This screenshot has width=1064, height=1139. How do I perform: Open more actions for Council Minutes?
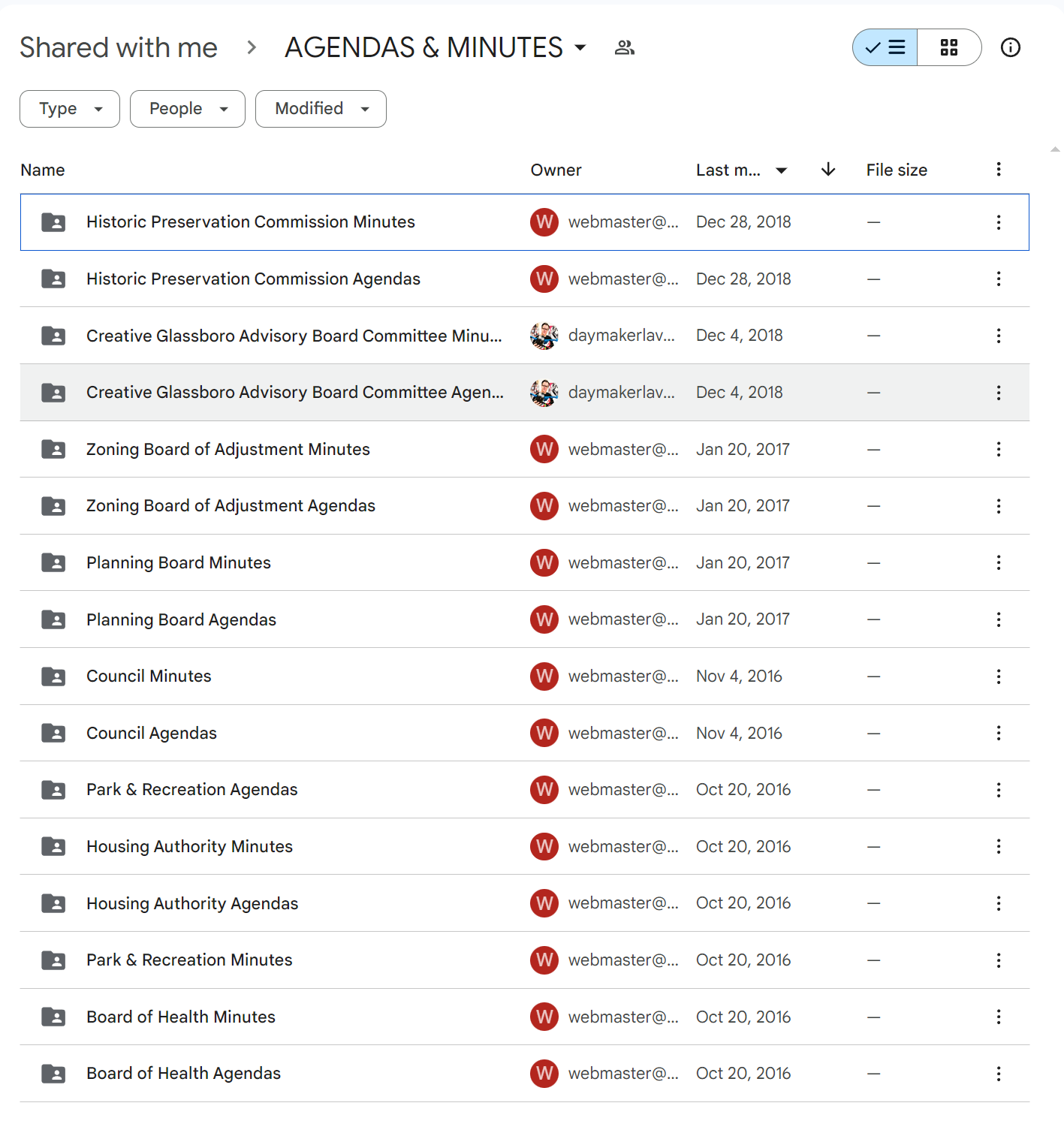pos(999,676)
